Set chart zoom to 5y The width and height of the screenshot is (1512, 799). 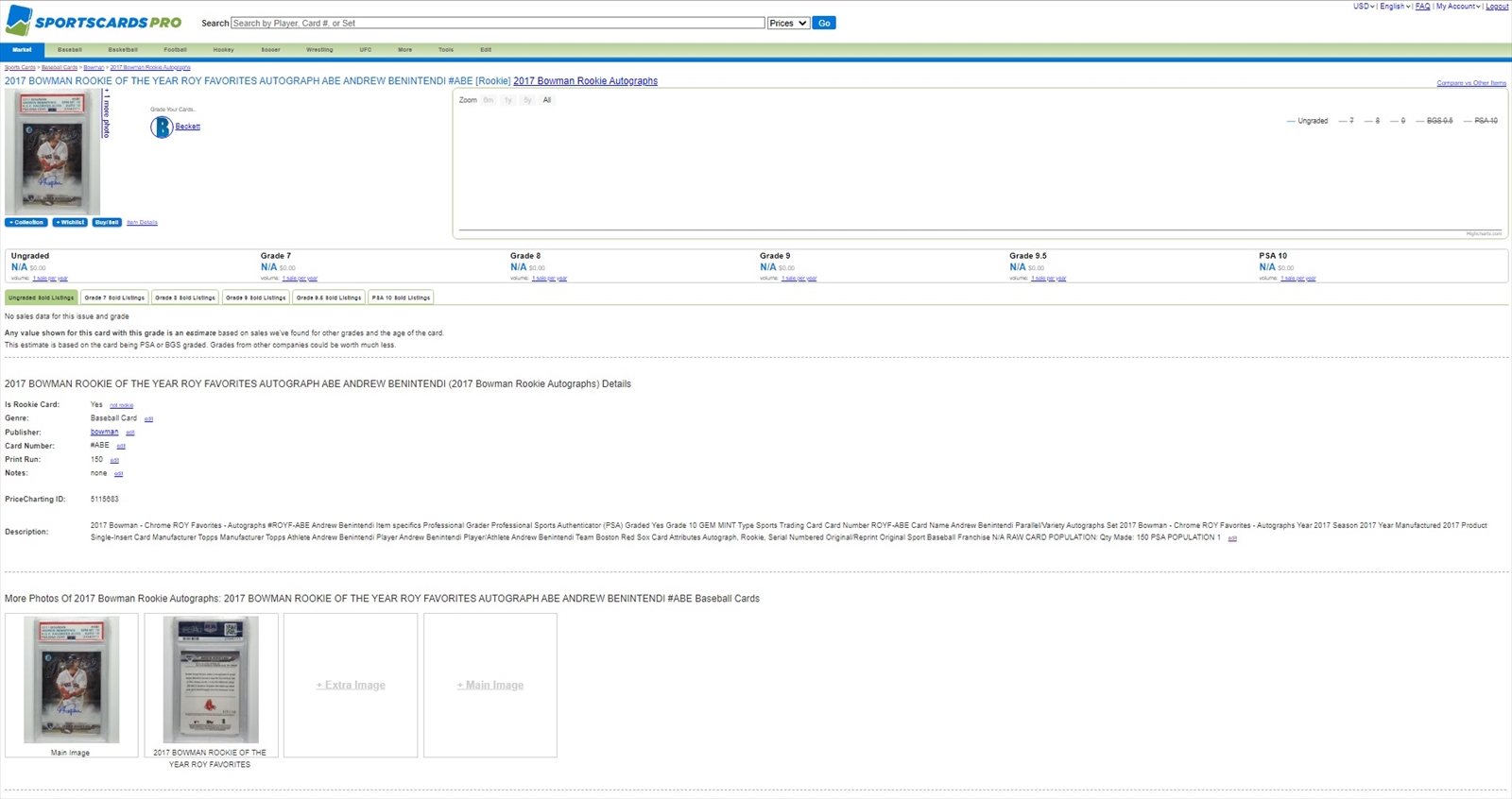click(527, 100)
